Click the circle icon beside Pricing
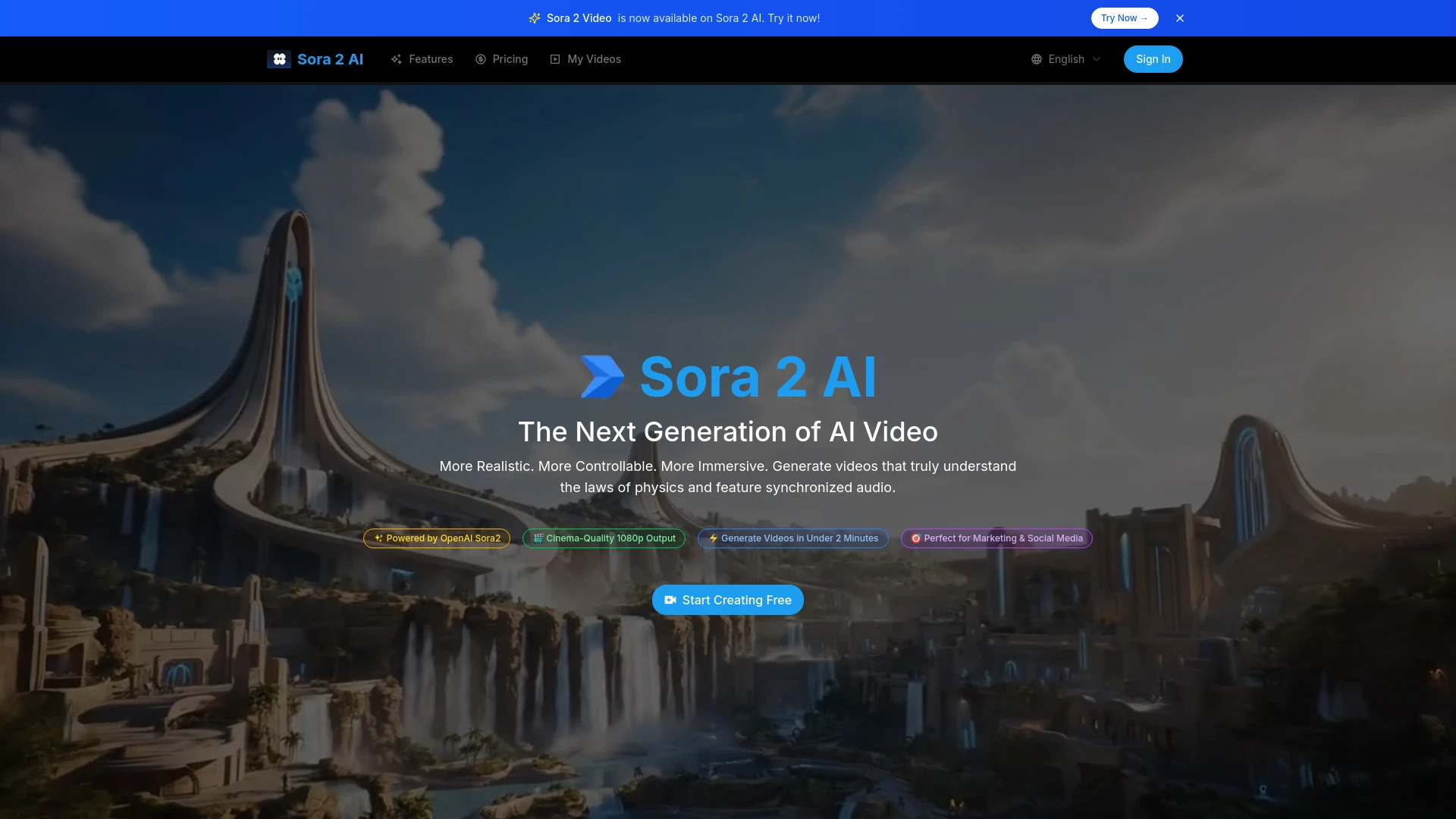The height and width of the screenshot is (819, 1456). [x=481, y=58]
